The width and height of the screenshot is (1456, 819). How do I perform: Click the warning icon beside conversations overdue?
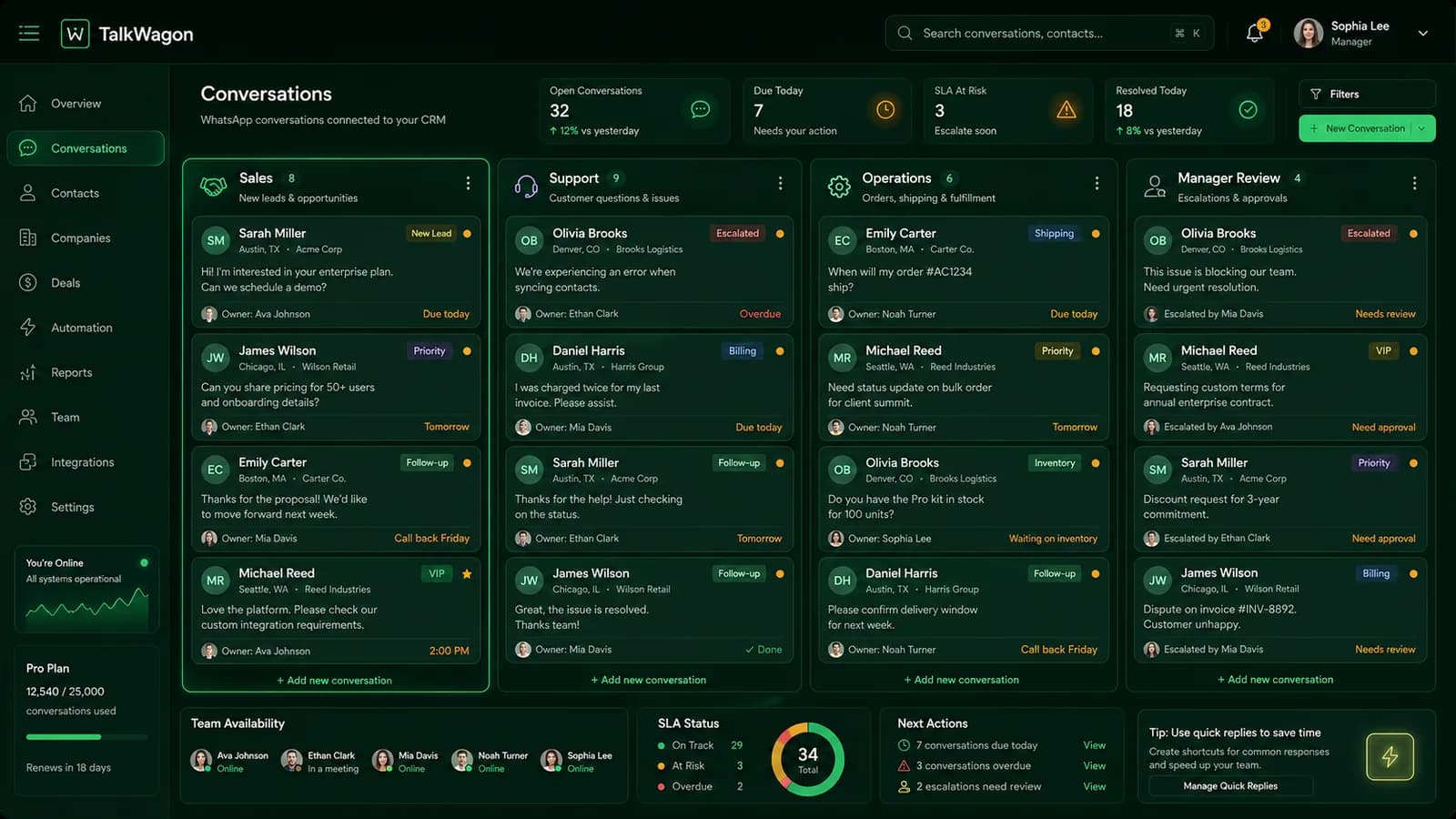(904, 766)
